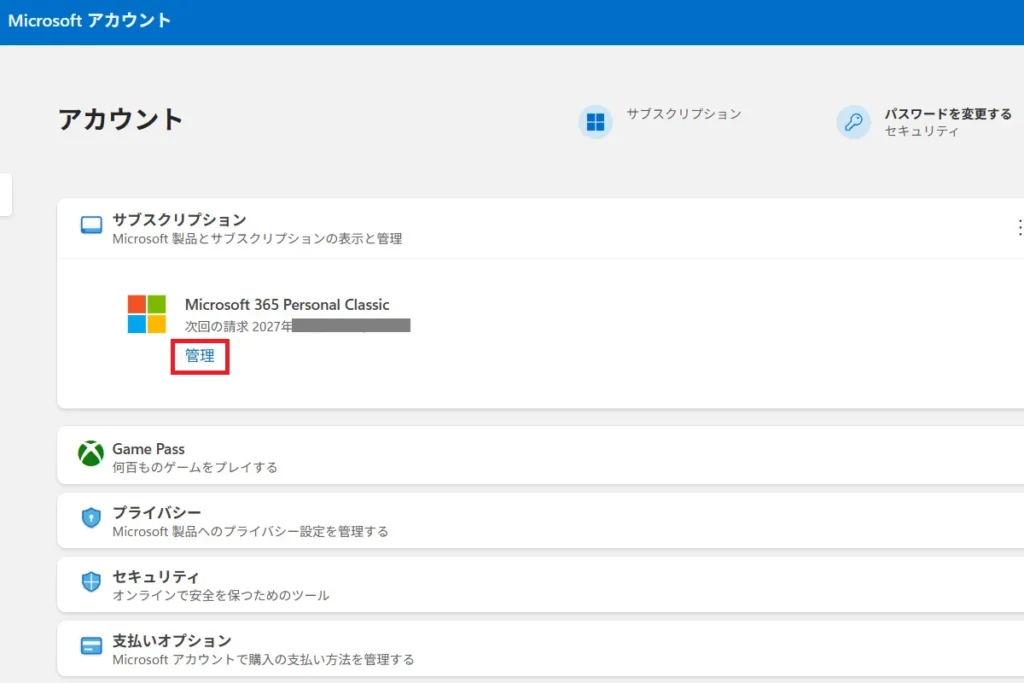1024x683 pixels.
Task: Open the サブスクリプション shortcut tile icon
Action: (595, 122)
